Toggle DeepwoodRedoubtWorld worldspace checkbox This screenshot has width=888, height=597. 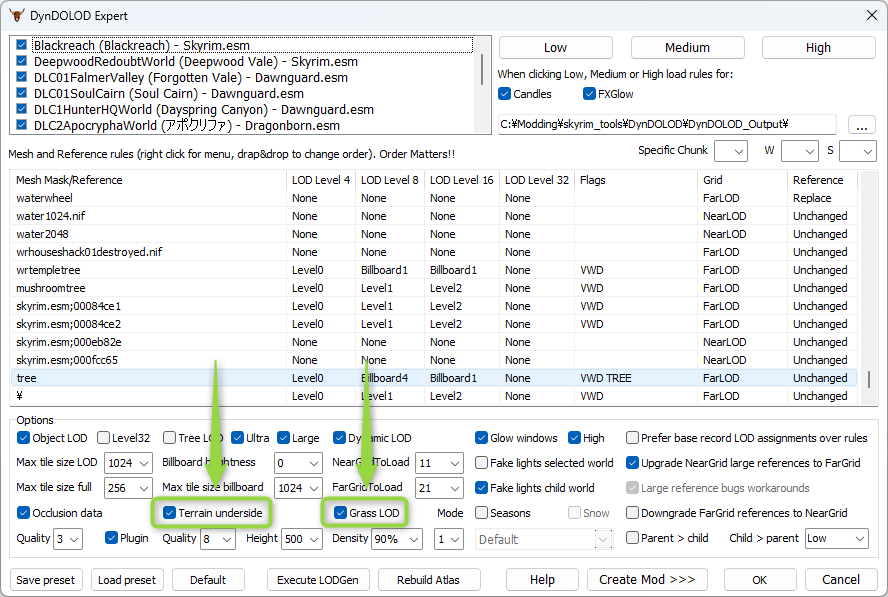tap(22, 61)
